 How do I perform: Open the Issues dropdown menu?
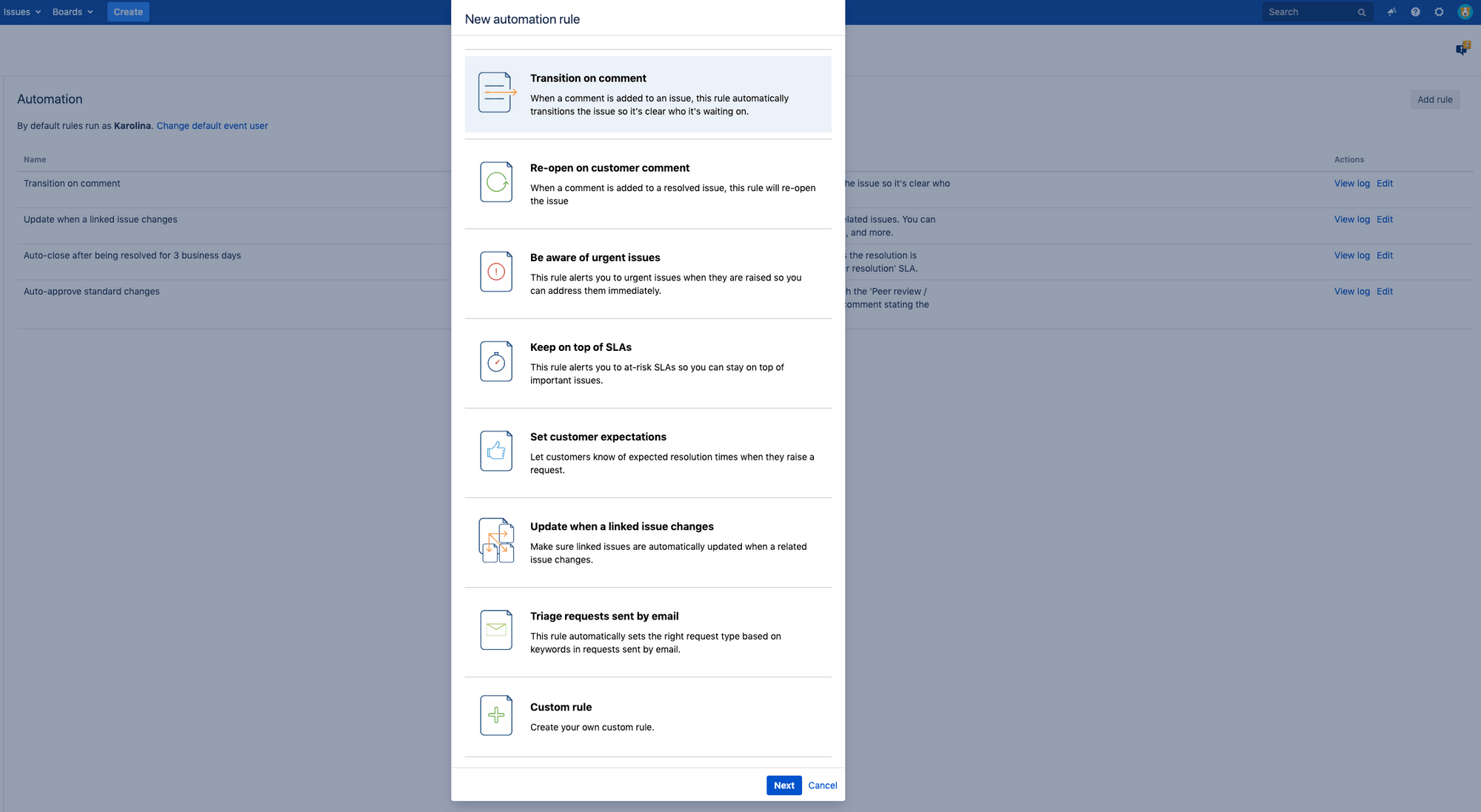22,12
